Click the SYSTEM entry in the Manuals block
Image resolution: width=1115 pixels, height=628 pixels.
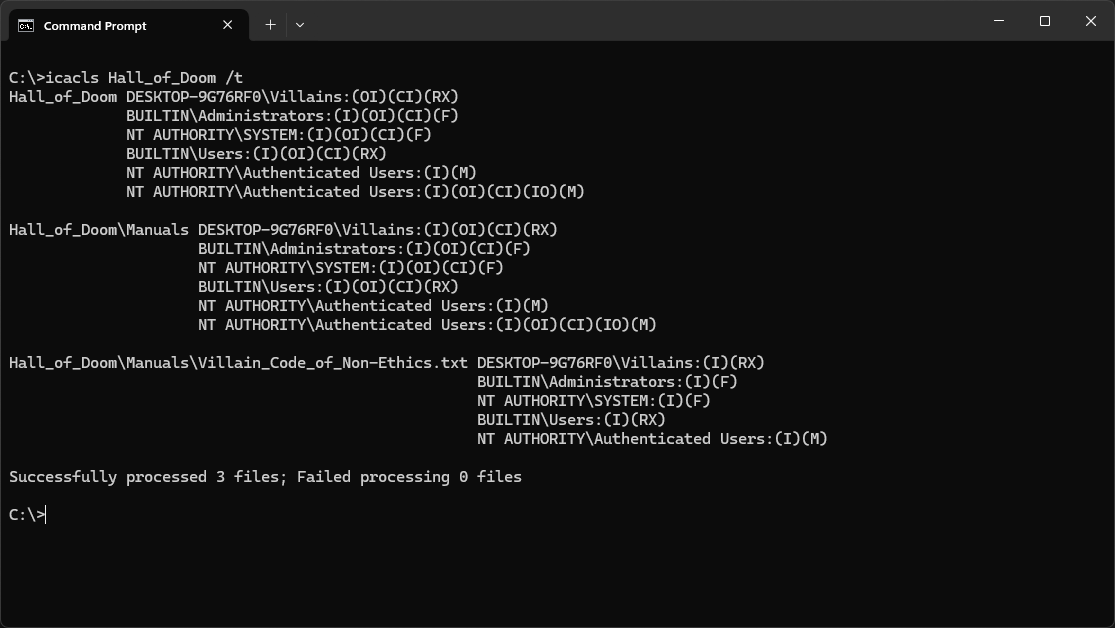click(x=350, y=268)
